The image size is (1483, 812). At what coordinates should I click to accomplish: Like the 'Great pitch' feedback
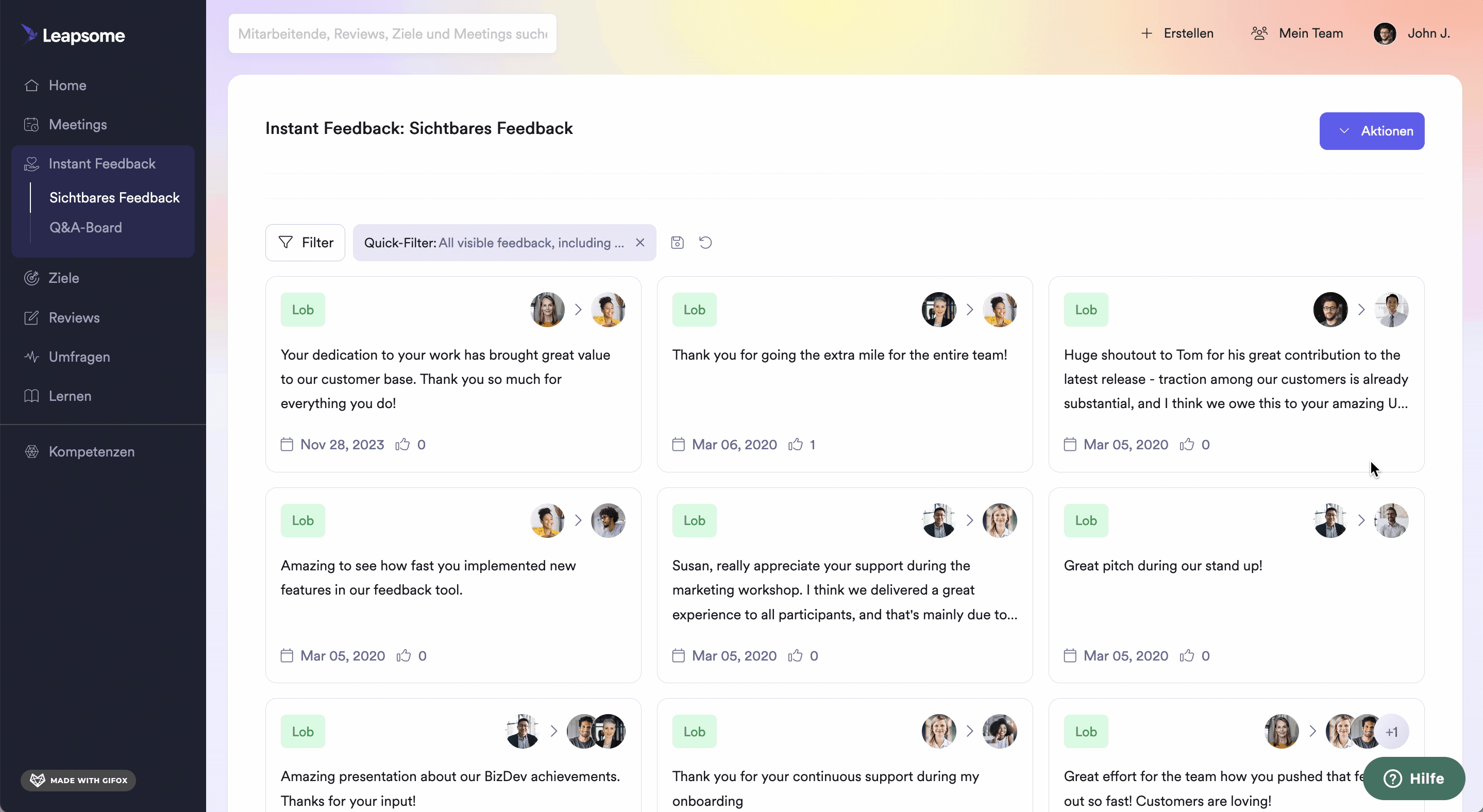tap(1187, 655)
